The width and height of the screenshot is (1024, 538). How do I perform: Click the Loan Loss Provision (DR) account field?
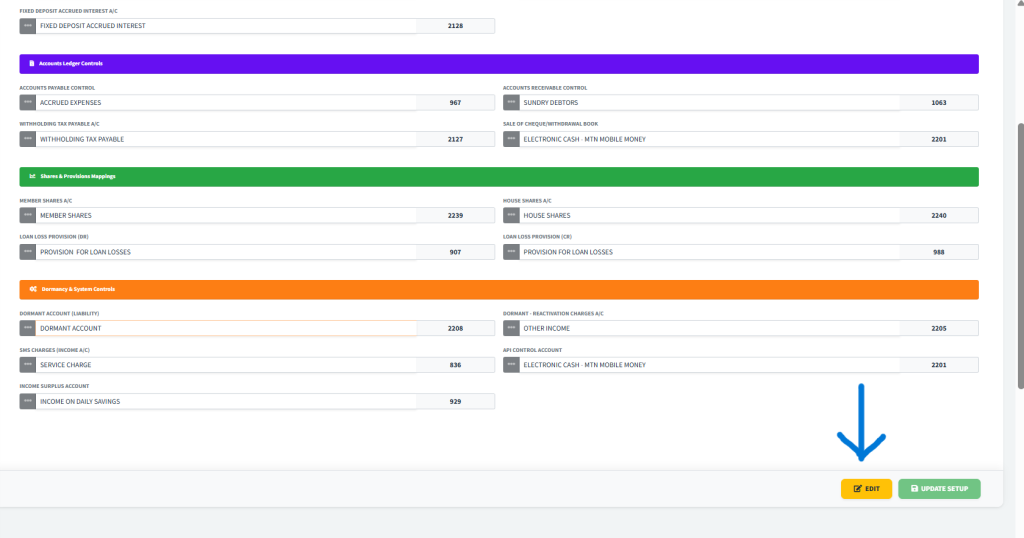226,252
